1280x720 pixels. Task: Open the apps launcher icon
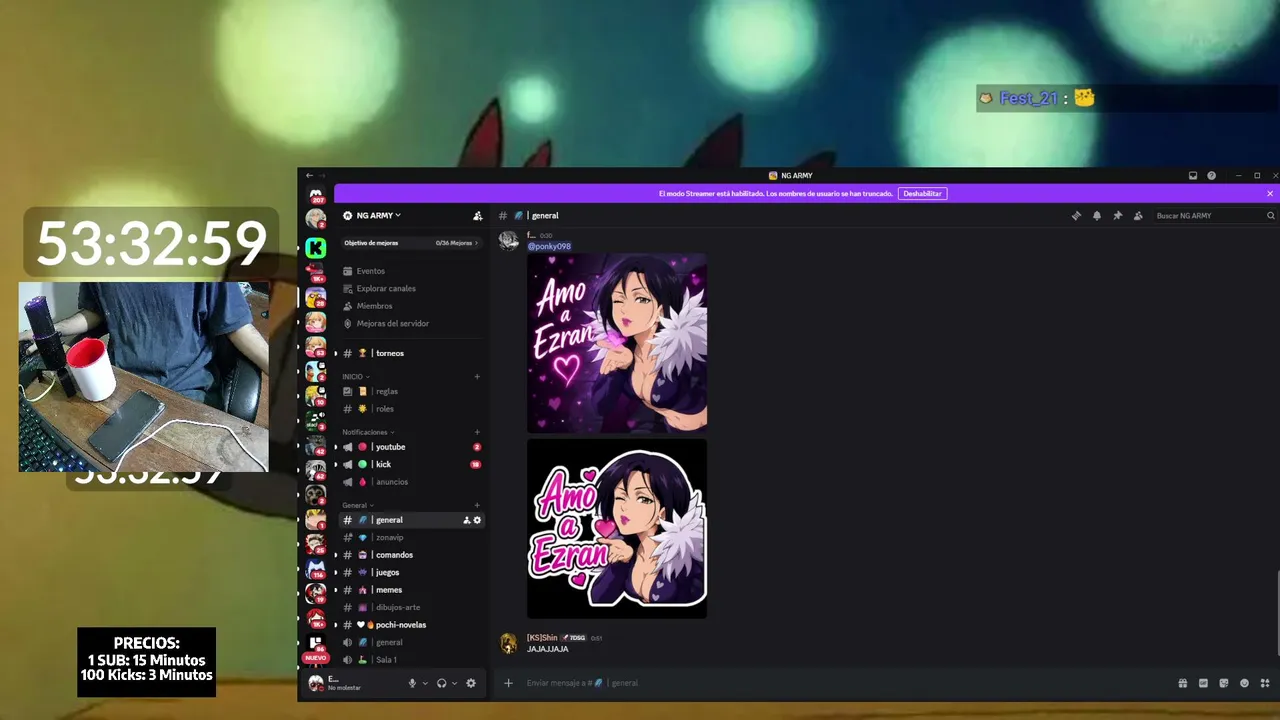tap(1265, 683)
